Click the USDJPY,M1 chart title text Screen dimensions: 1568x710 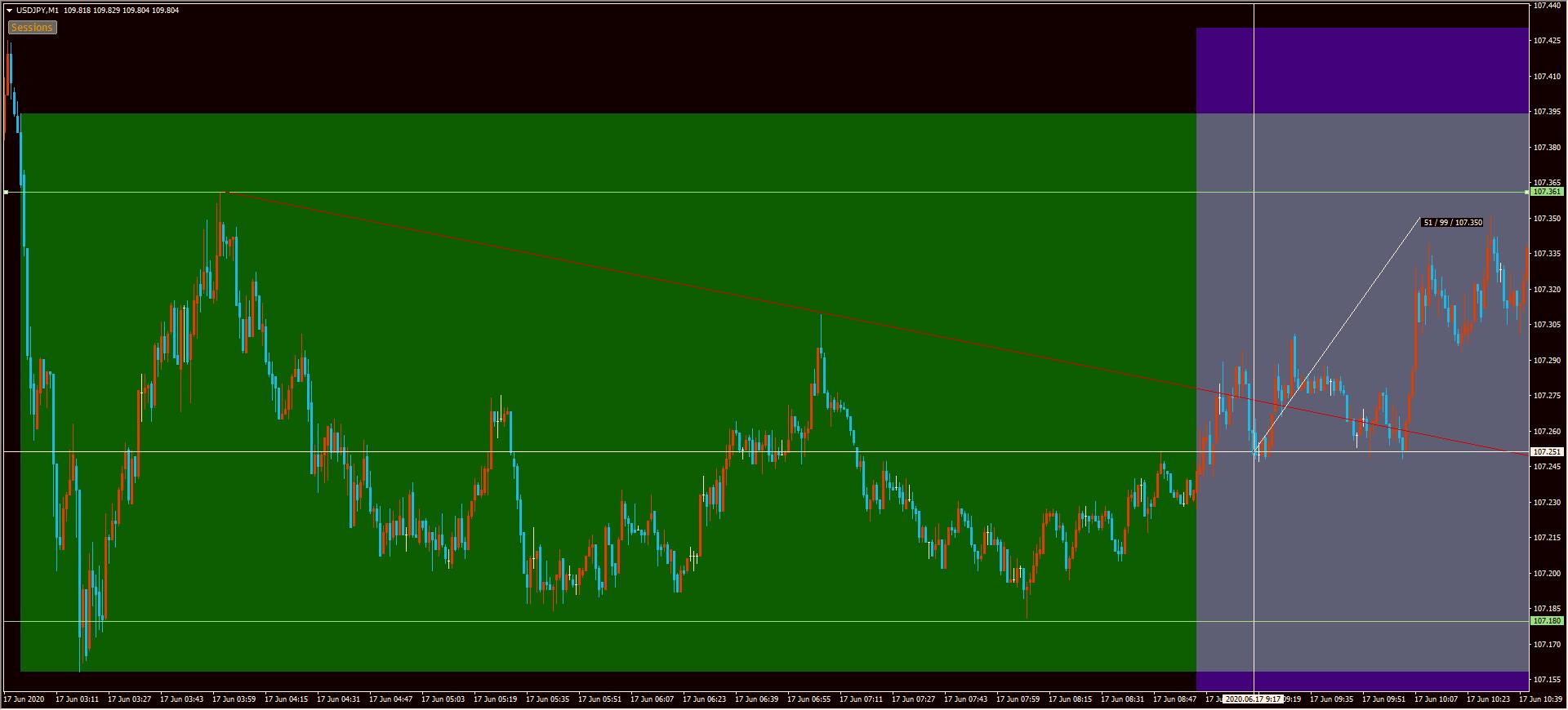pyautogui.click(x=37, y=11)
